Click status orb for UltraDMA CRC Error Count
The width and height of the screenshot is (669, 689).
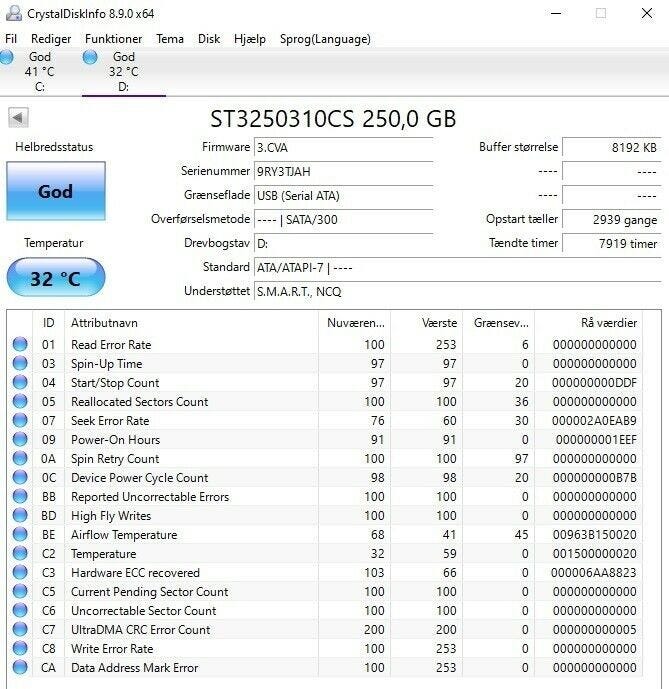pyautogui.click(x=20, y=630)
